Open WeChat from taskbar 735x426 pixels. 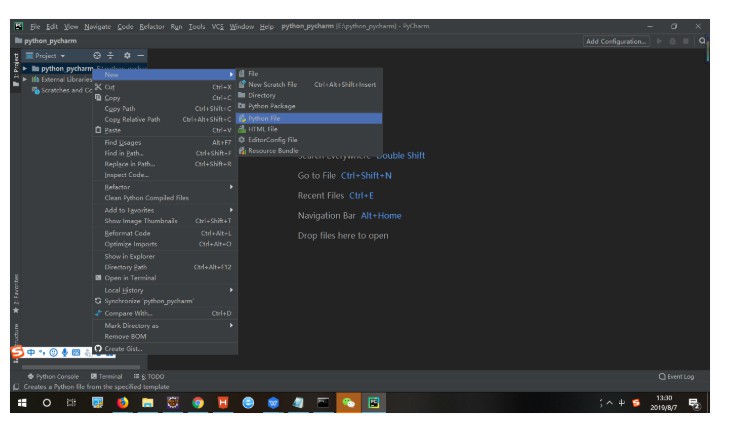pyautogui.click(x=348, y=403)
